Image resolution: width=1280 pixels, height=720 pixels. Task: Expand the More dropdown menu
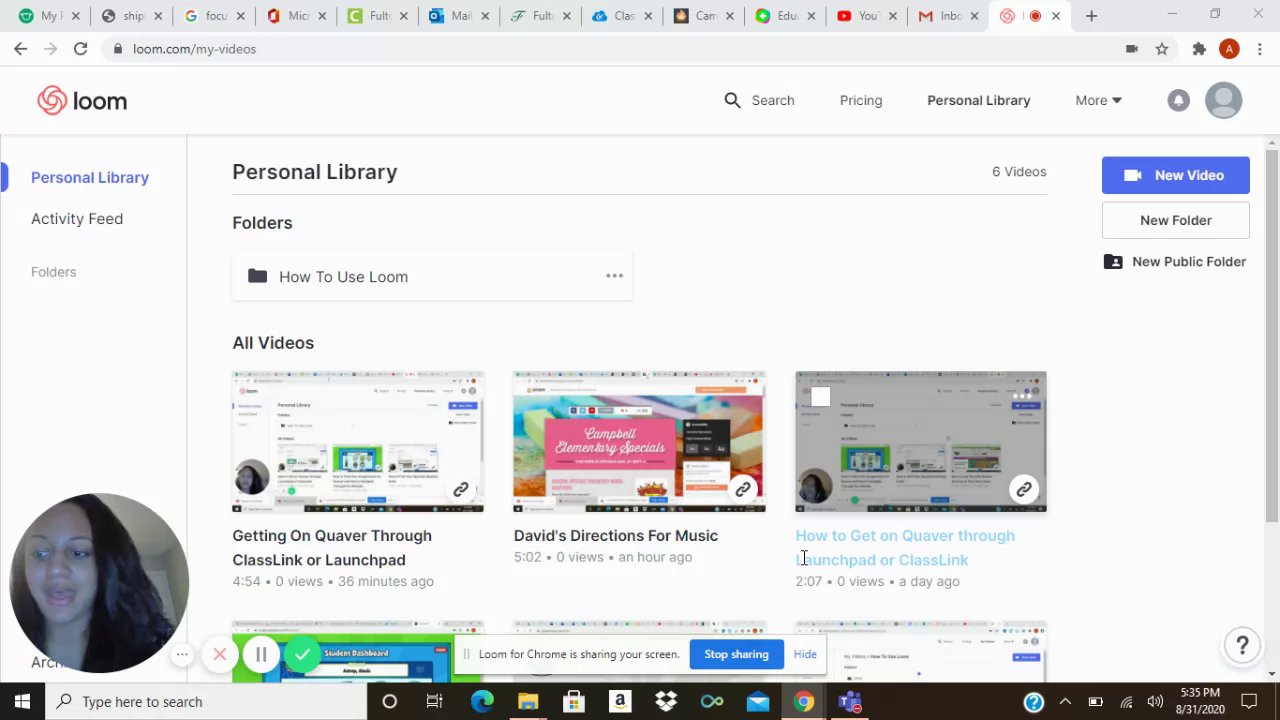coord(1098,100)
